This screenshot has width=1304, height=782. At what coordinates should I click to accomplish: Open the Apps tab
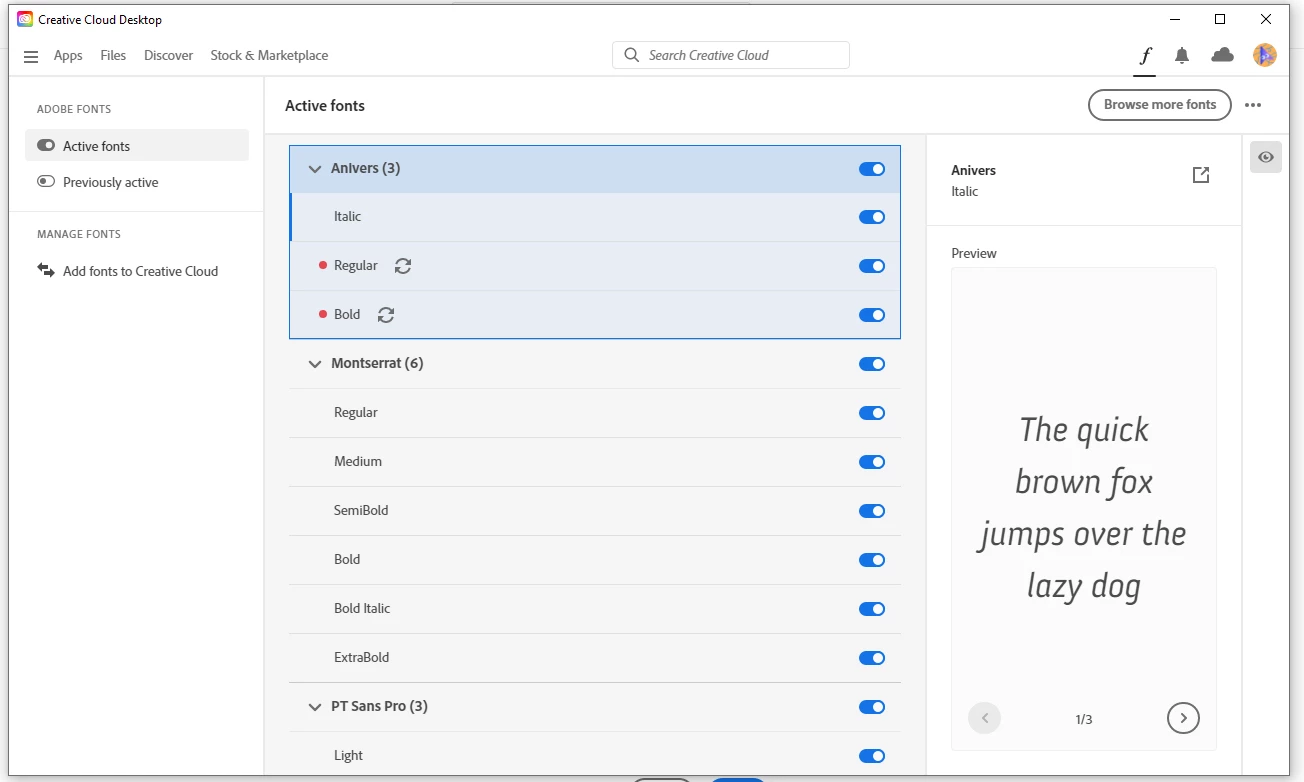pos(68,56)
